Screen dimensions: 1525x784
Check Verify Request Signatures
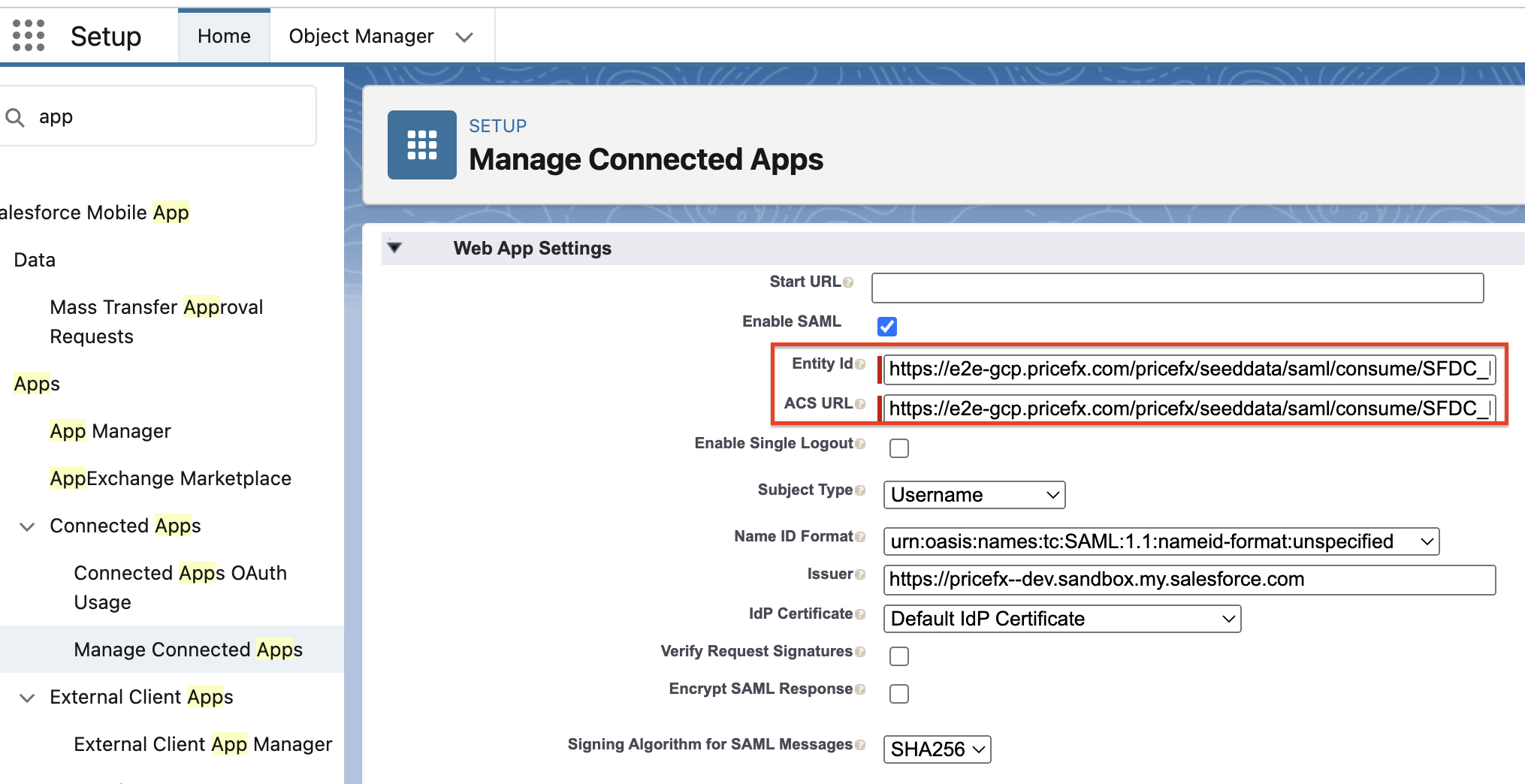click(899, 656)
